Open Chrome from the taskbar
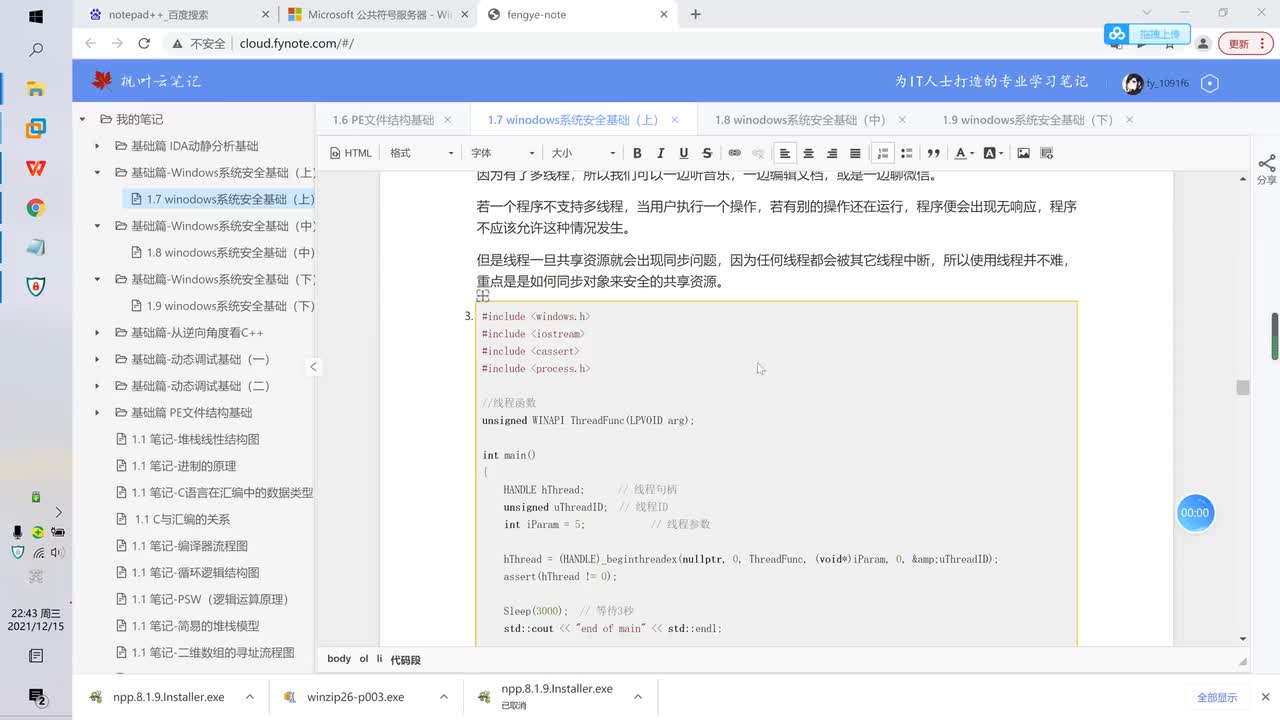This screenshot has height=720, width=1280. pos(36,208)
